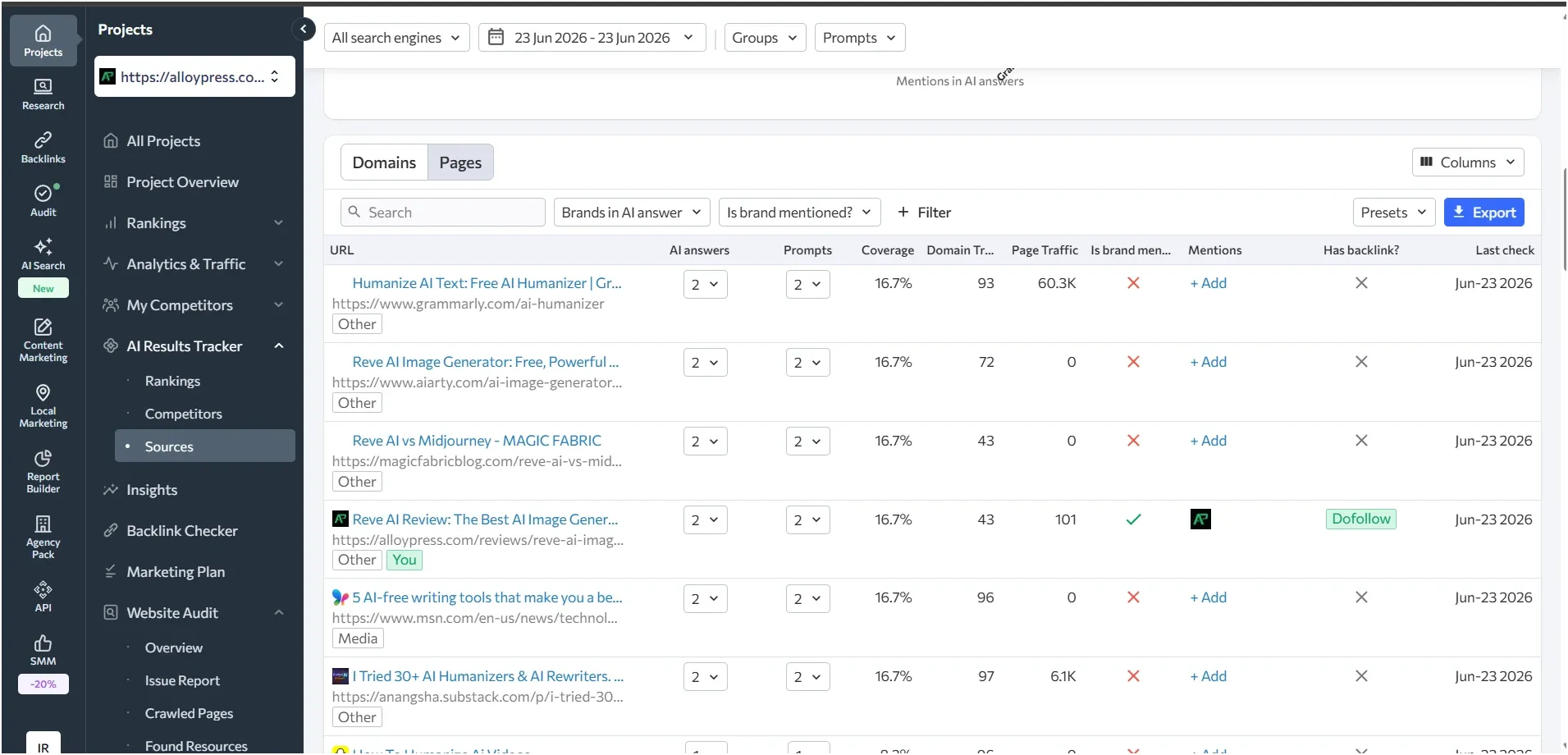Collapse the AI Results Tracker section

[x=279, y=346]
